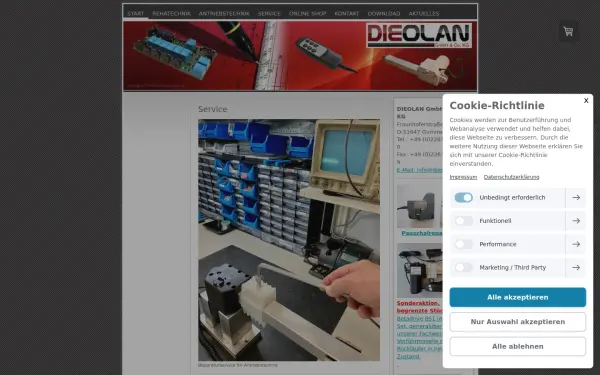Toggle the Unbedingt erforderlich switch
Screen dimensions: 600x375
pyautogui.click(x=463, y=197)
